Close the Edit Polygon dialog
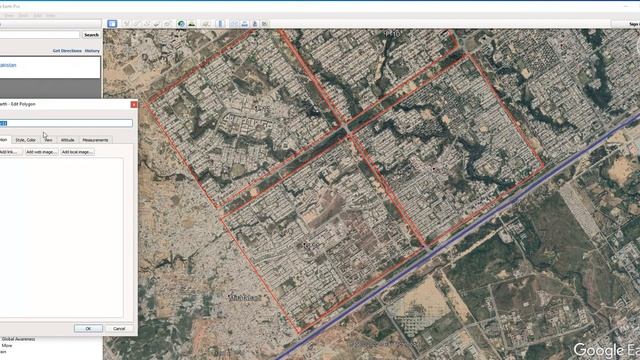Screen dimensions: 640x360 coord(133,104)
